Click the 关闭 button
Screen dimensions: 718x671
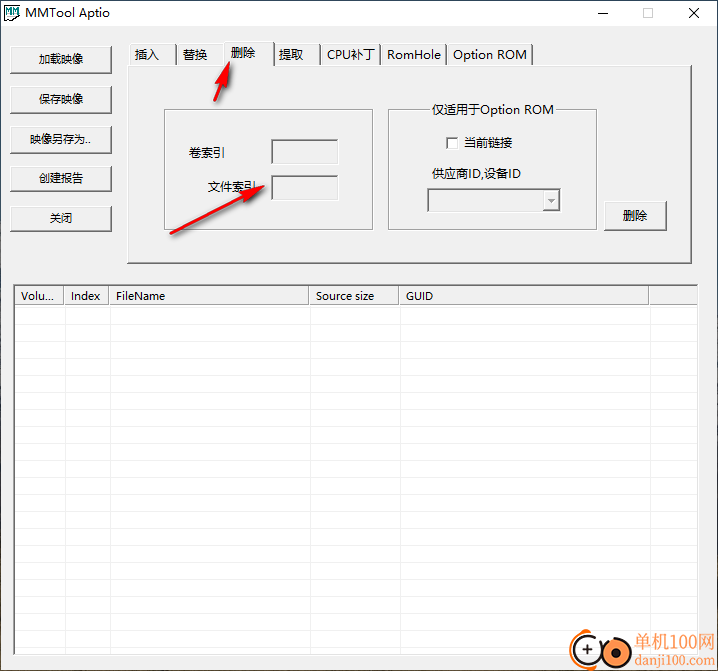61,218
